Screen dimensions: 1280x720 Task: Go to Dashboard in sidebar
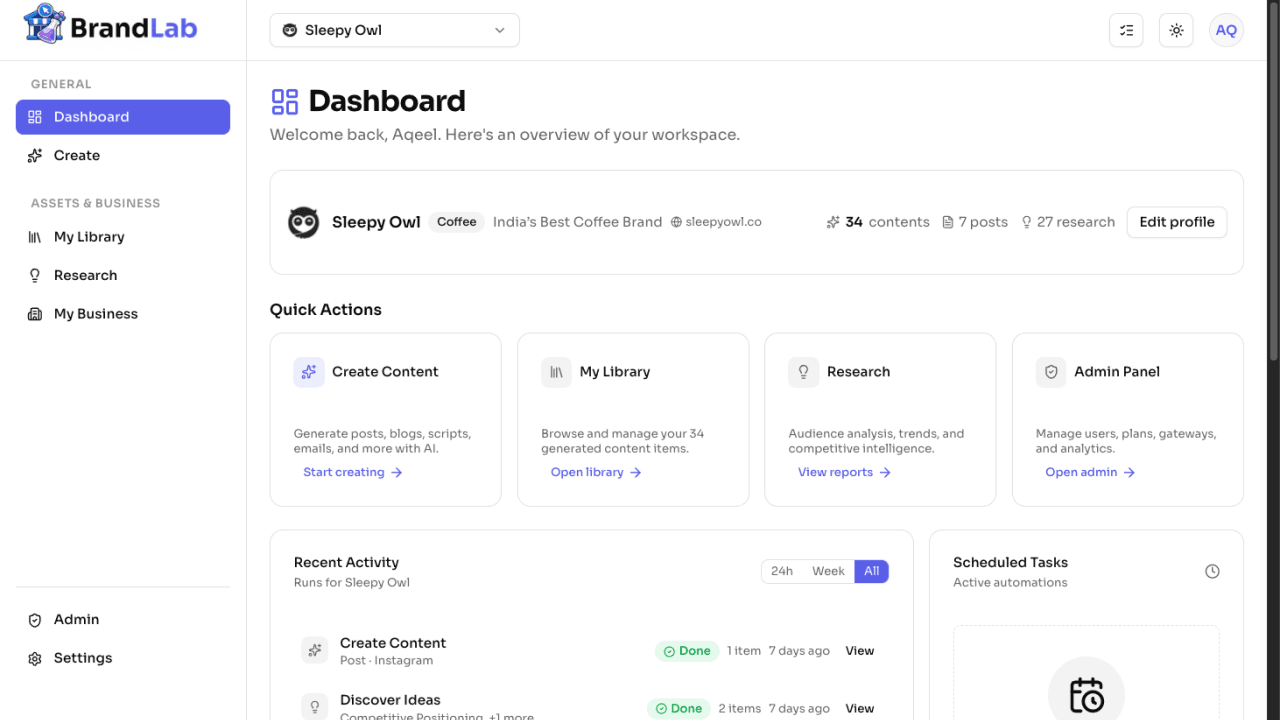(x=123, y=117)
